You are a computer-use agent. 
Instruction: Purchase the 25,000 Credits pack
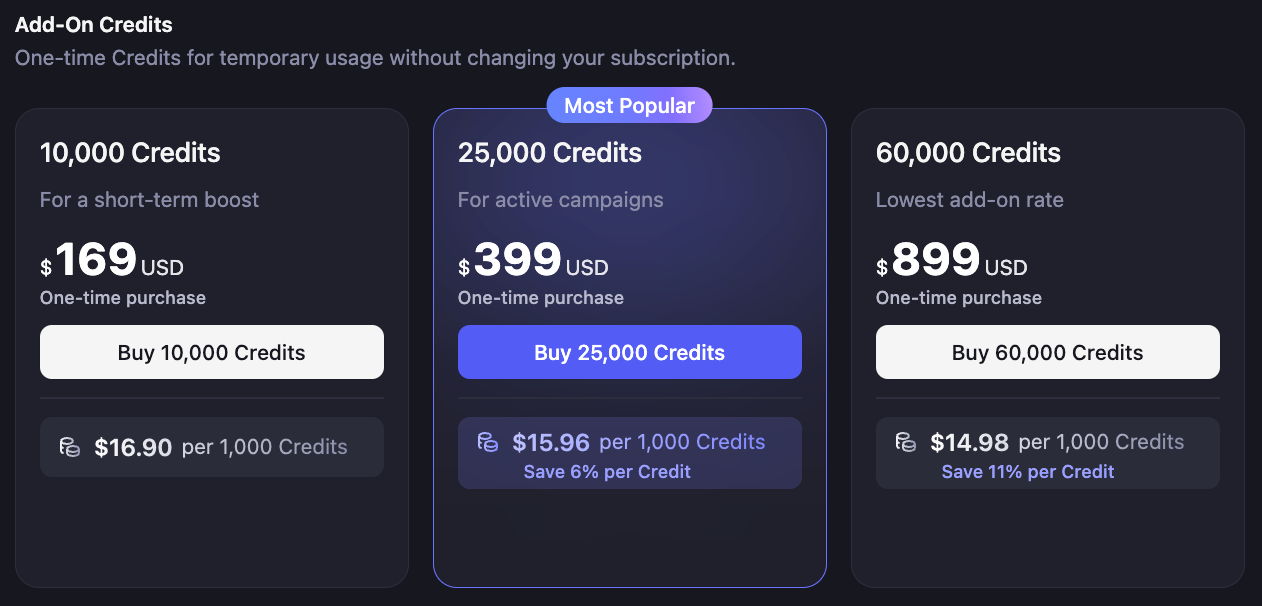[630, 352]
